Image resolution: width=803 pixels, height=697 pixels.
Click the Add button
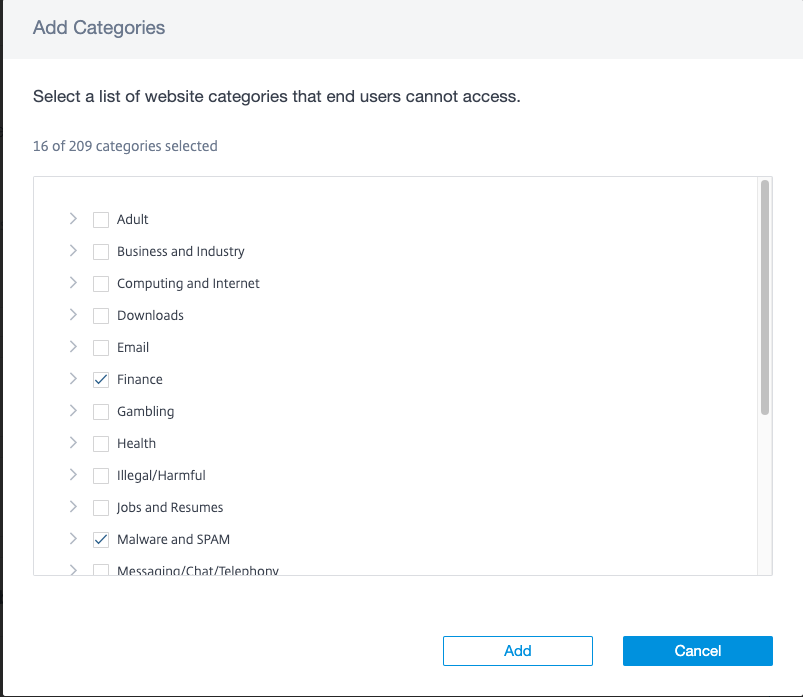[x=518, y=651]
